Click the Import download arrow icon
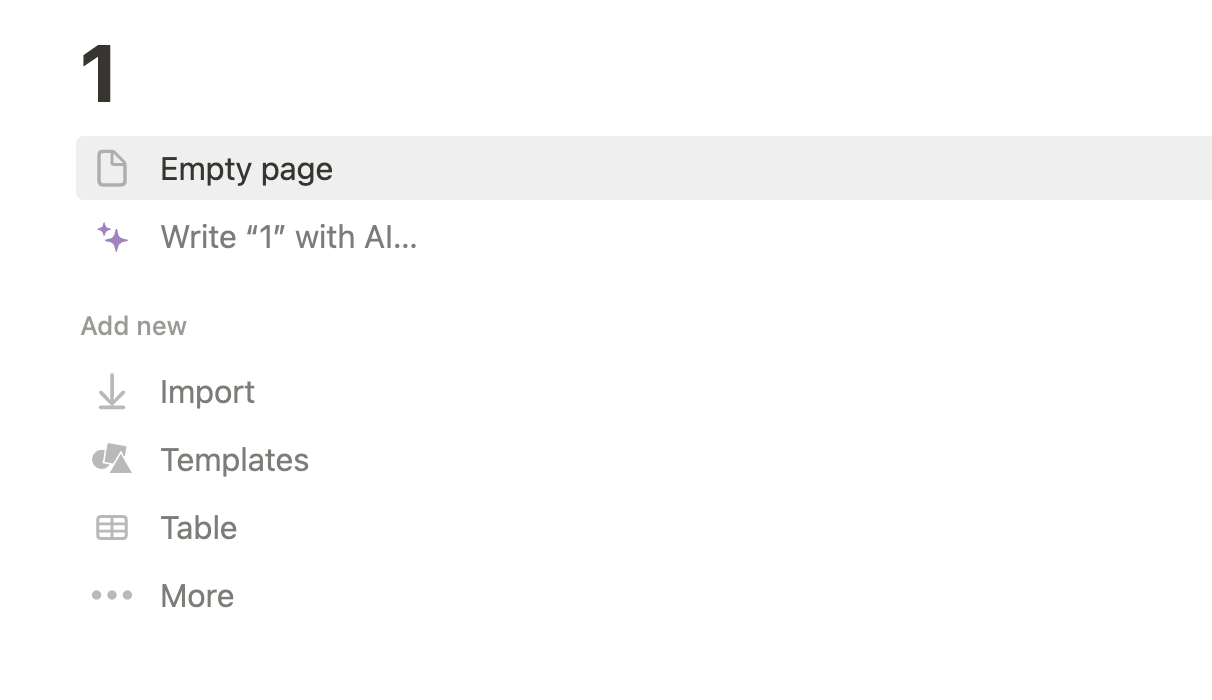Image resolution: width=1212 pixels, height=700 pixels. pos(112,391)
